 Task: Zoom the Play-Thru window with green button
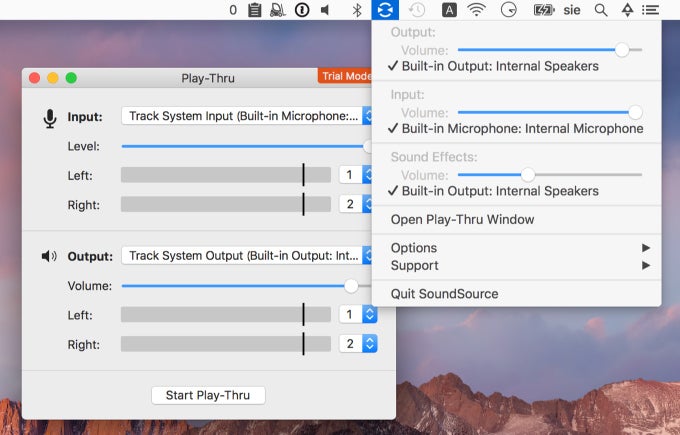pos(71,78)
